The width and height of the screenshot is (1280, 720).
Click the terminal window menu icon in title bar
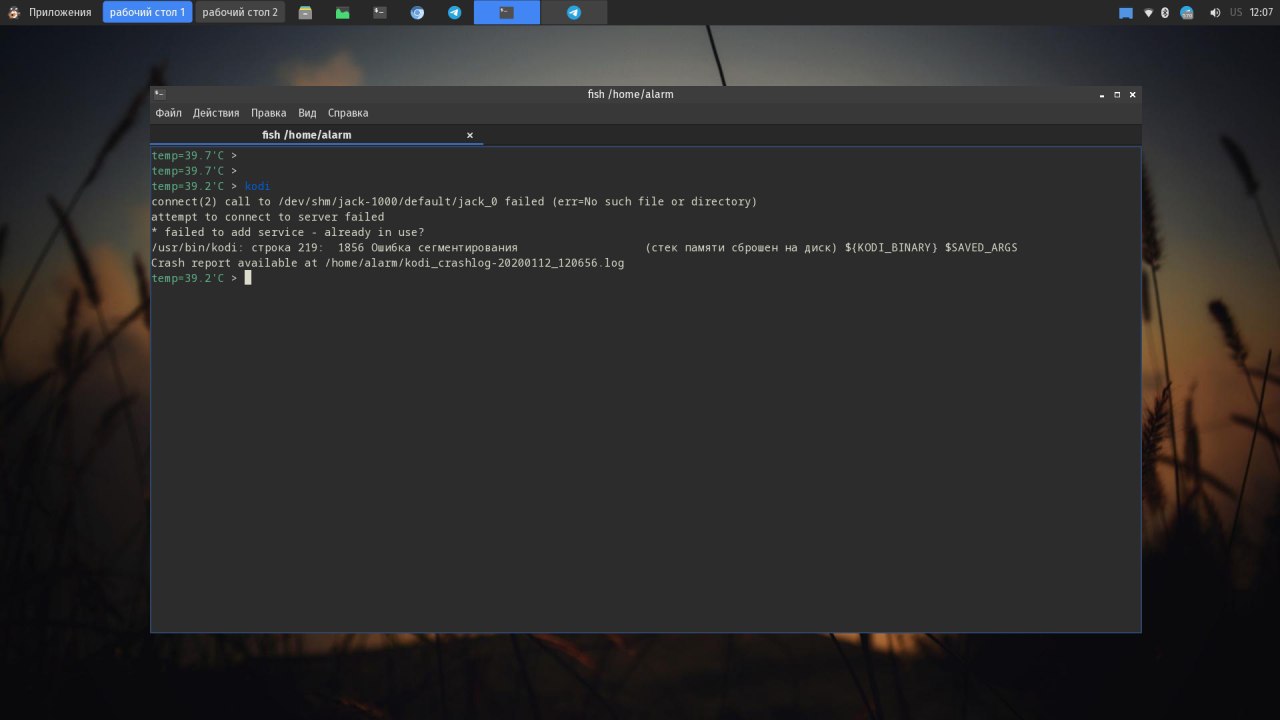[x=159, y=94]
